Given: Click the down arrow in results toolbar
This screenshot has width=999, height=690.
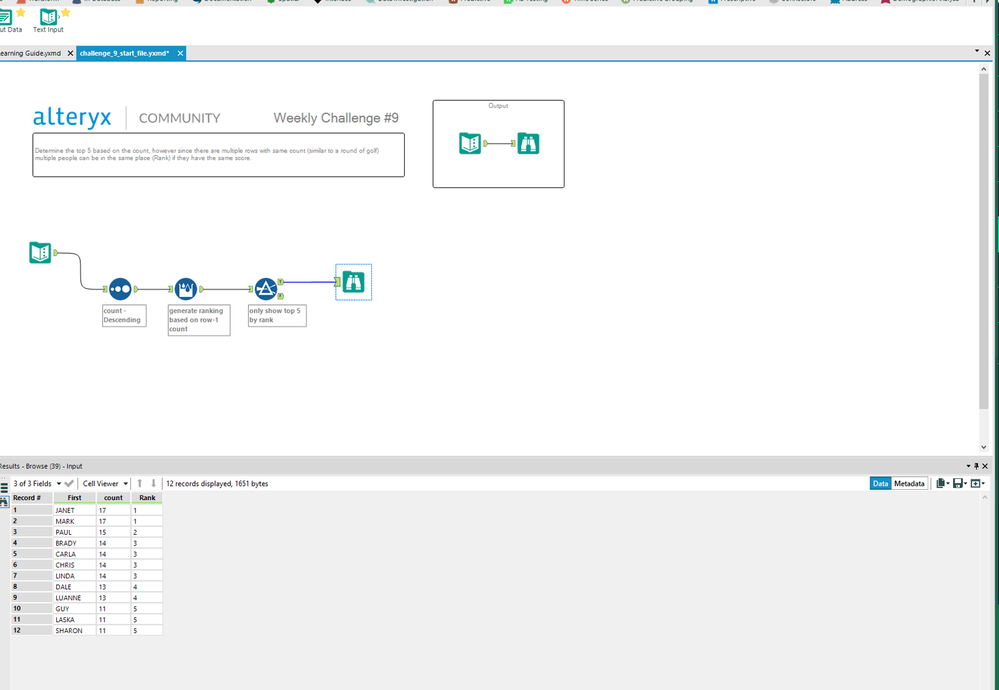Looking at the screenshot, I should coord(153,484).
